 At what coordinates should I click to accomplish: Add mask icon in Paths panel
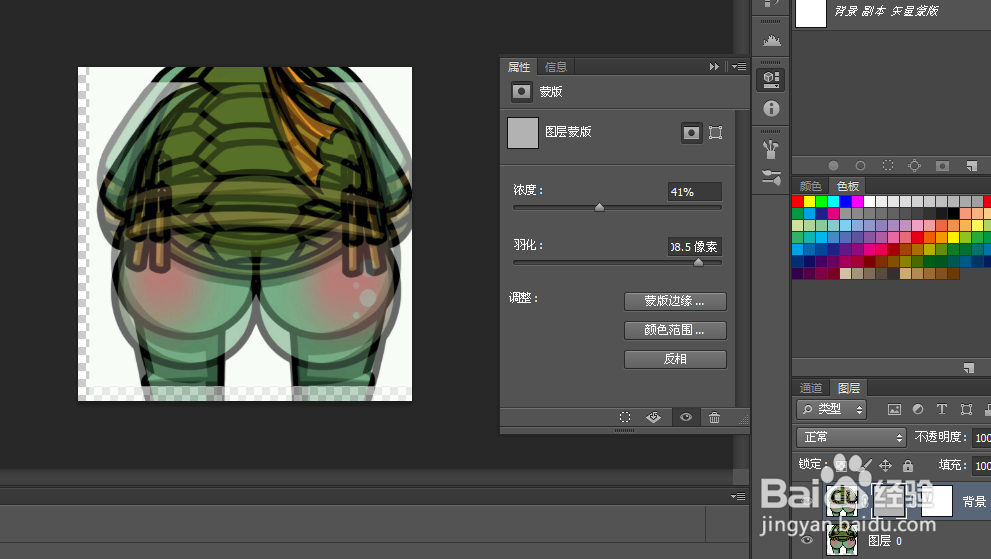[x=942, y=166]
